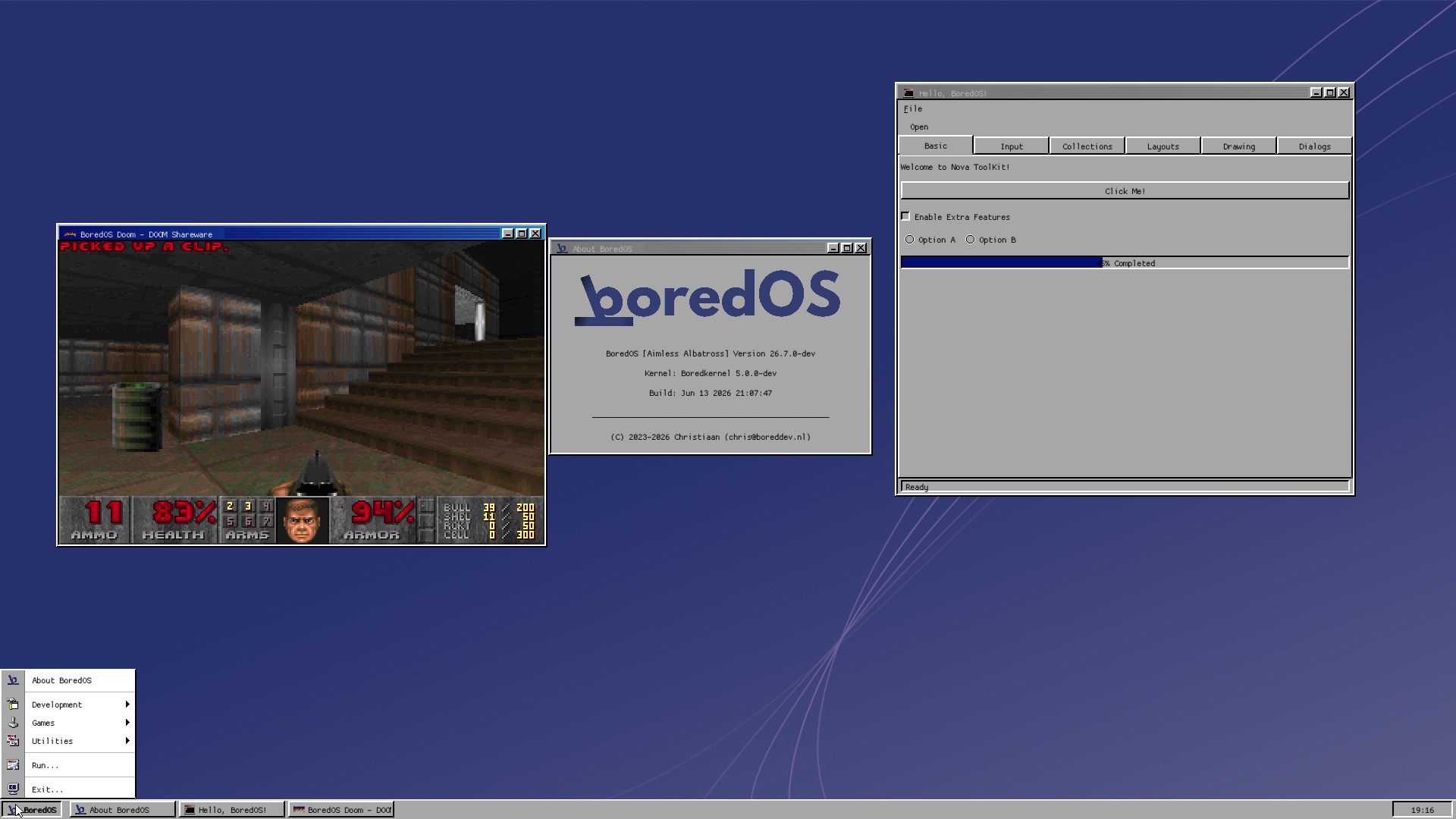1456x819 pixels.
Task: Click the Hello, BoredOS! window title icon
Action: click(x=908, y=93)
